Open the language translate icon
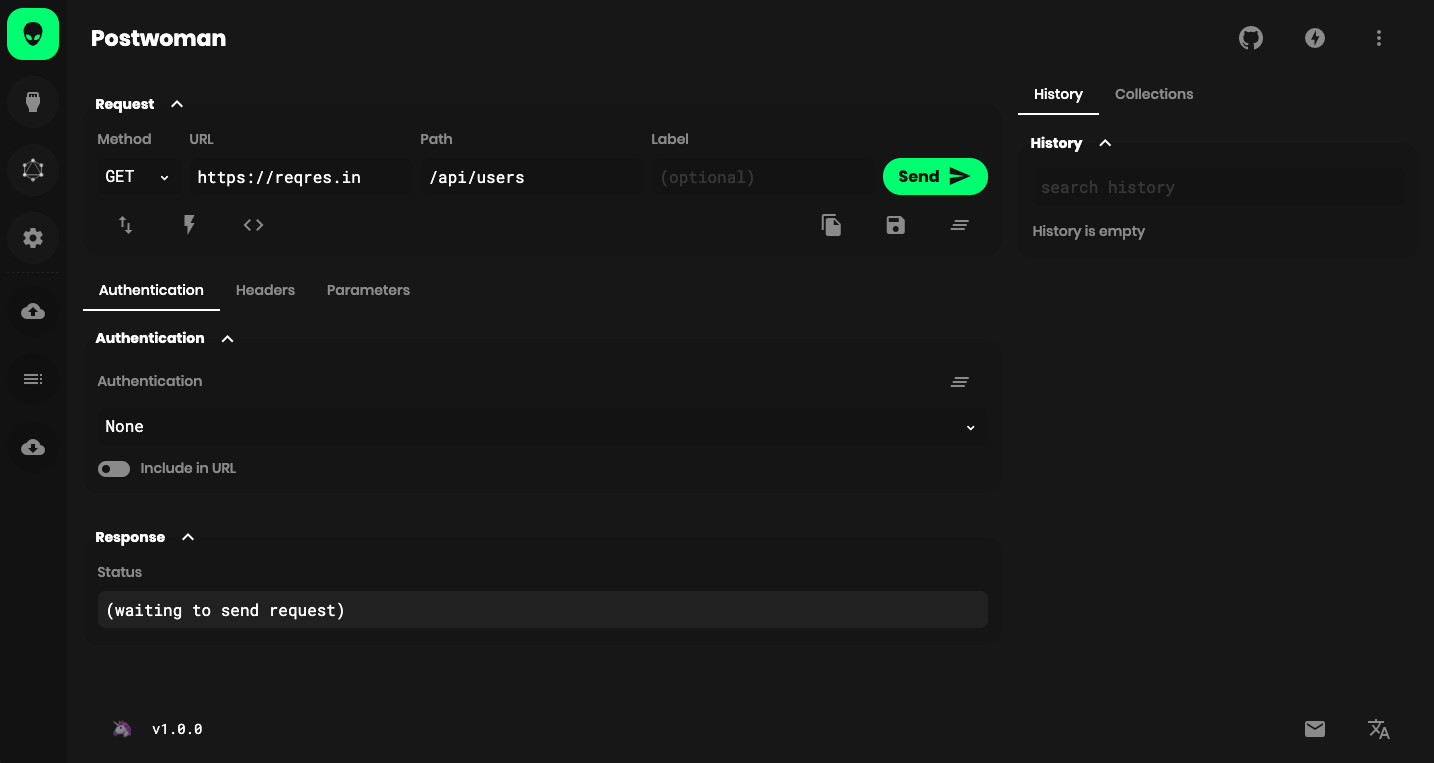The height and width of the screenshot is (763, 1434). click(1379, 729)
